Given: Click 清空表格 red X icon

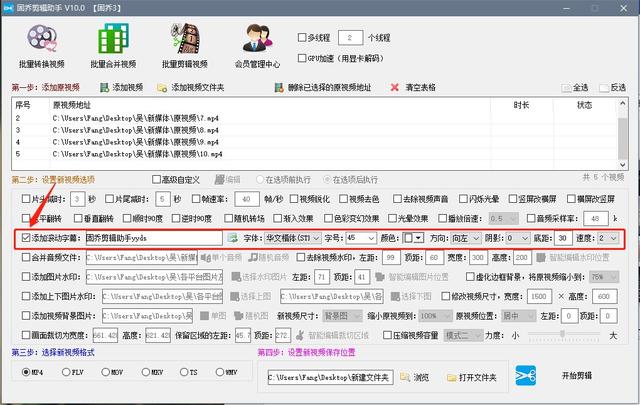Looking at the screenshot, I should (x=398, y=87).
